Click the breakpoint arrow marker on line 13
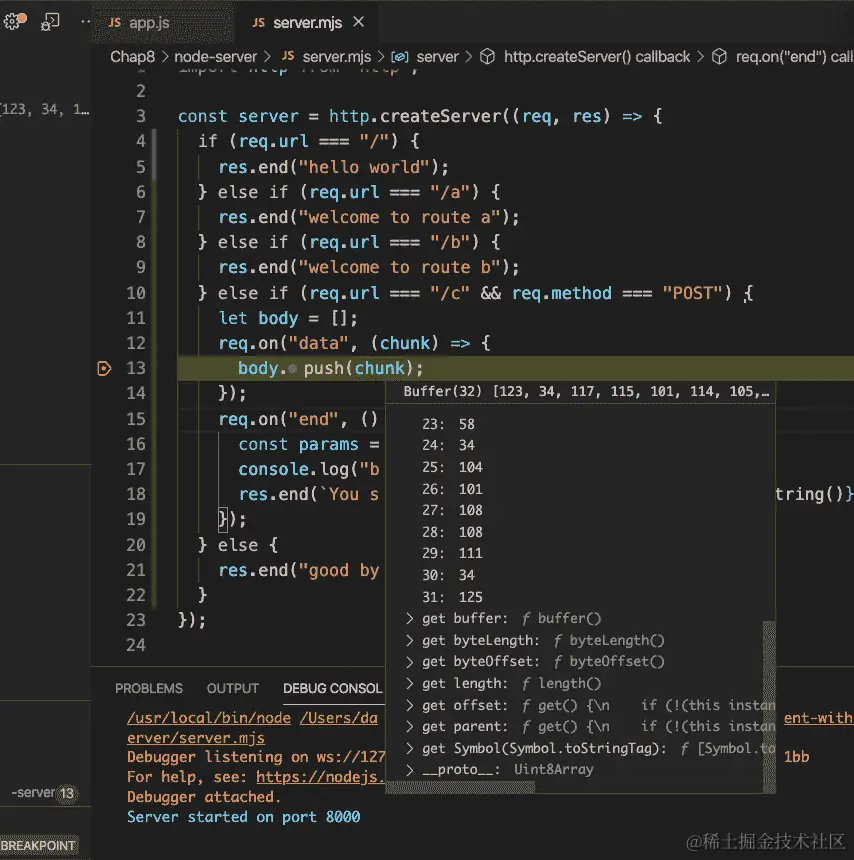 click(104, 368)
